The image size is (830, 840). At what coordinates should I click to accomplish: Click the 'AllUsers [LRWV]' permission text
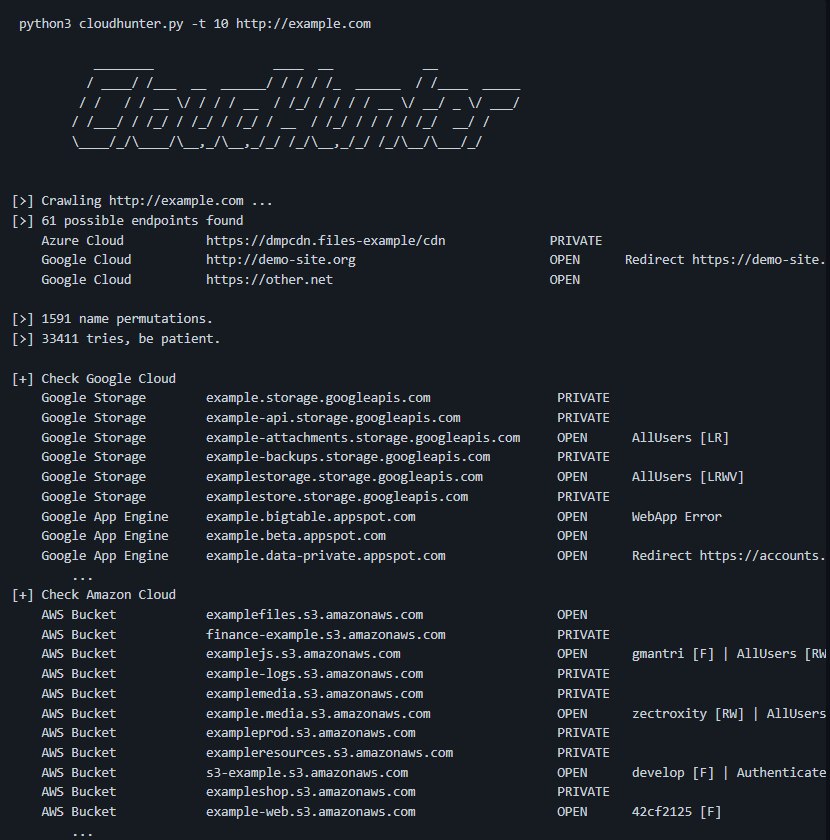[x=687, y=477]
